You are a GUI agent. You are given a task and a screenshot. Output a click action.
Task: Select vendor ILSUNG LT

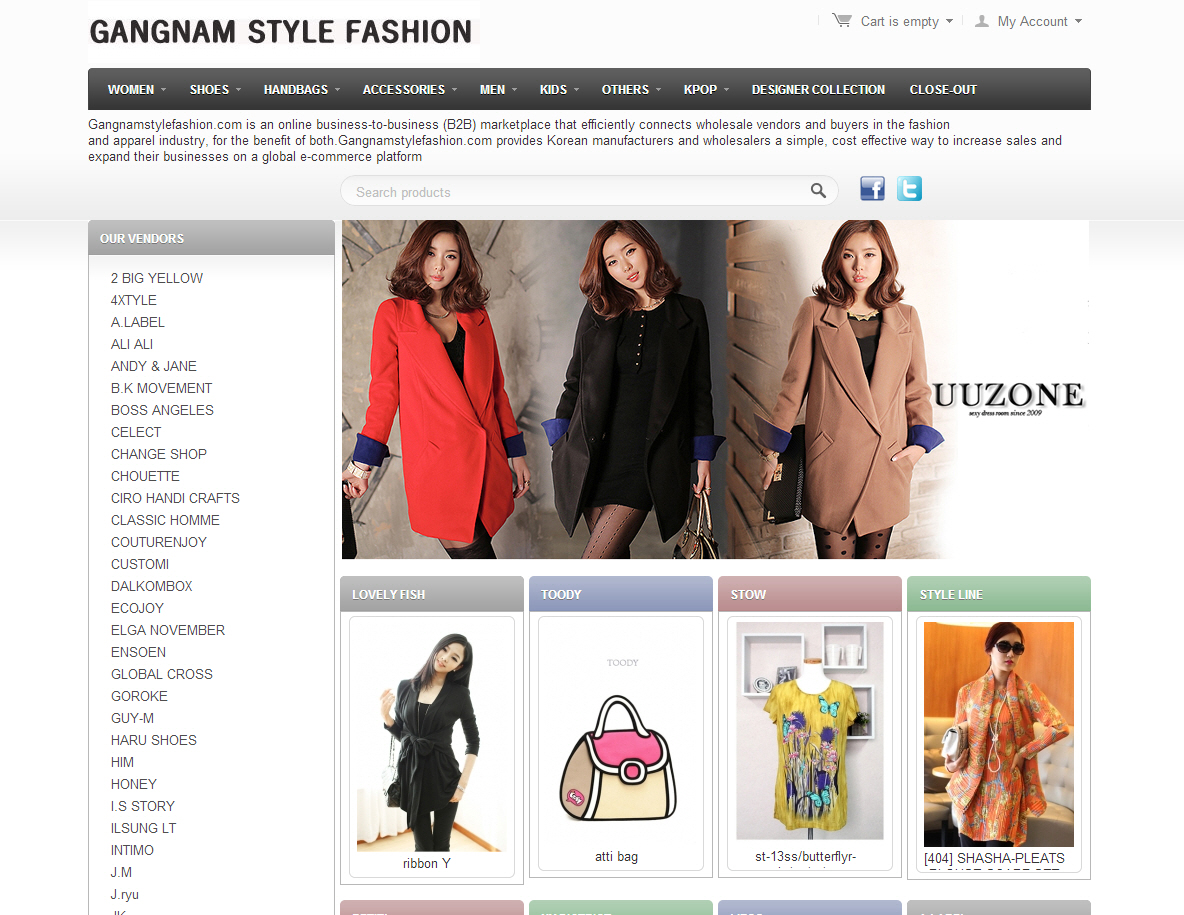point(143,828)
